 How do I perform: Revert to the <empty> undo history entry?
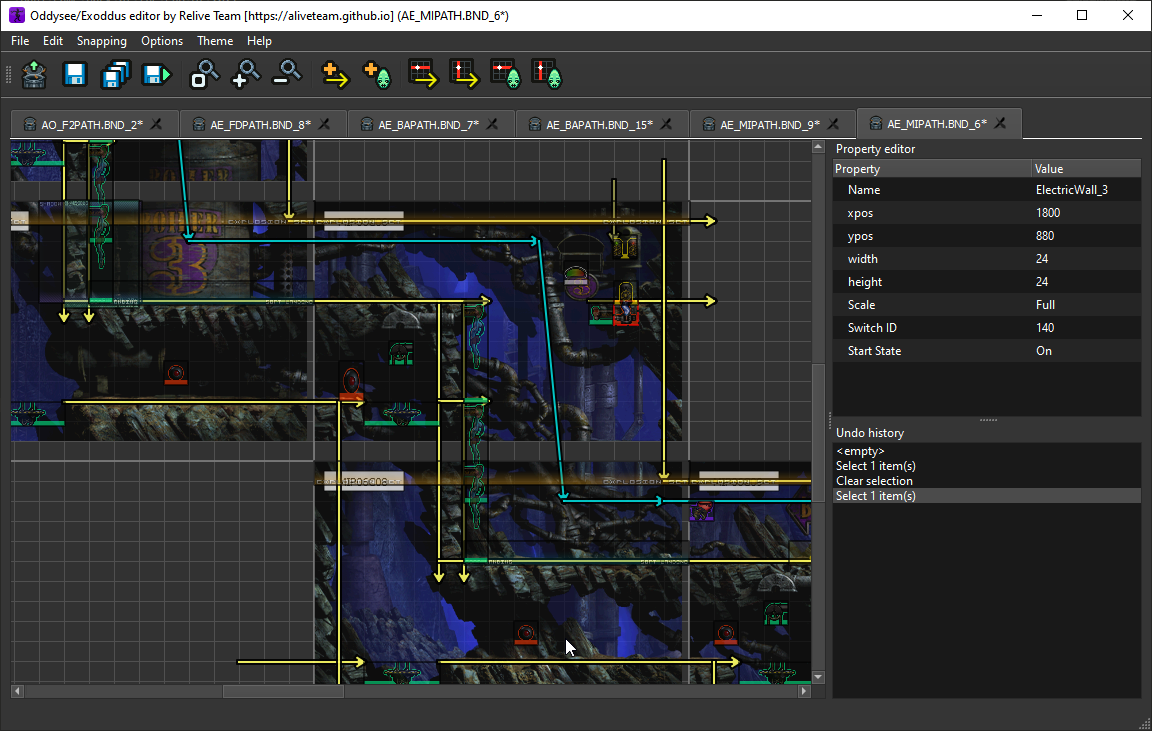987,451
